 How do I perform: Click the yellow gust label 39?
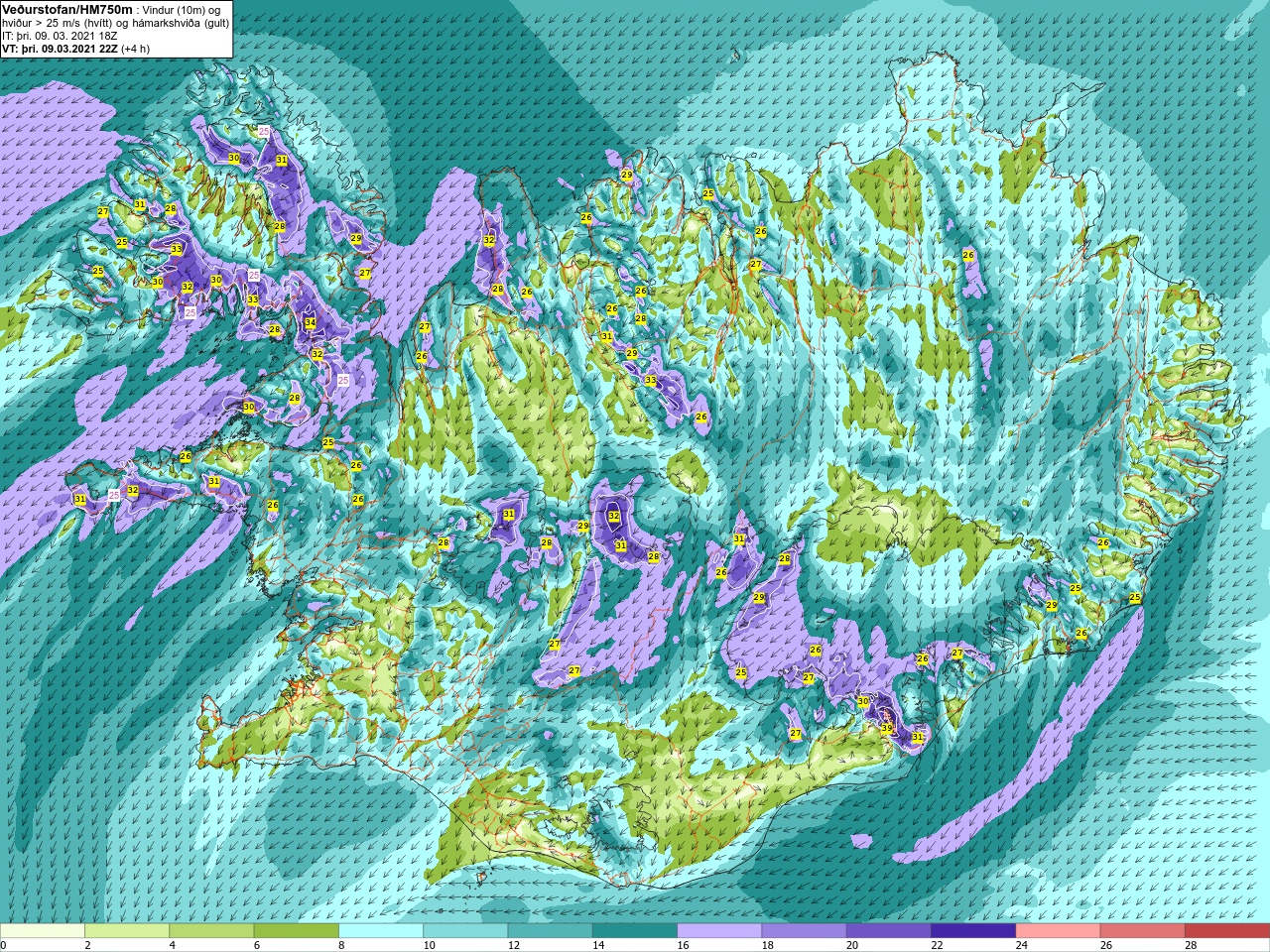pyautogui.click(x=886, y=728)
